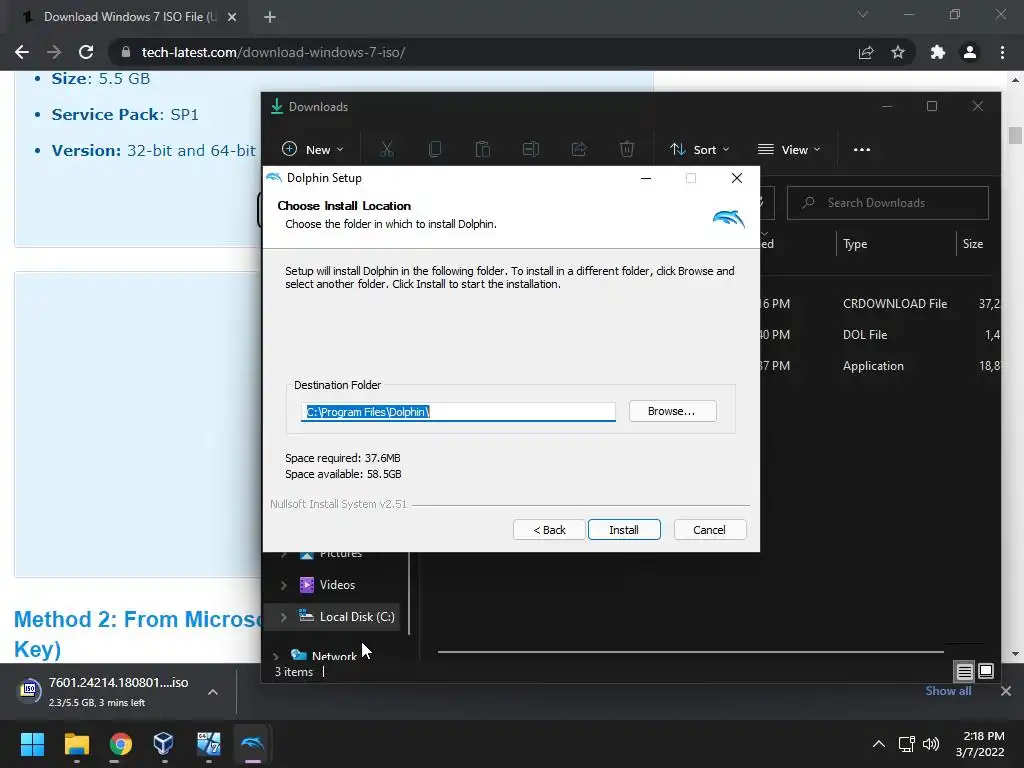
Task: Show hidden system tray icons
Action: [x=879, y=744]
